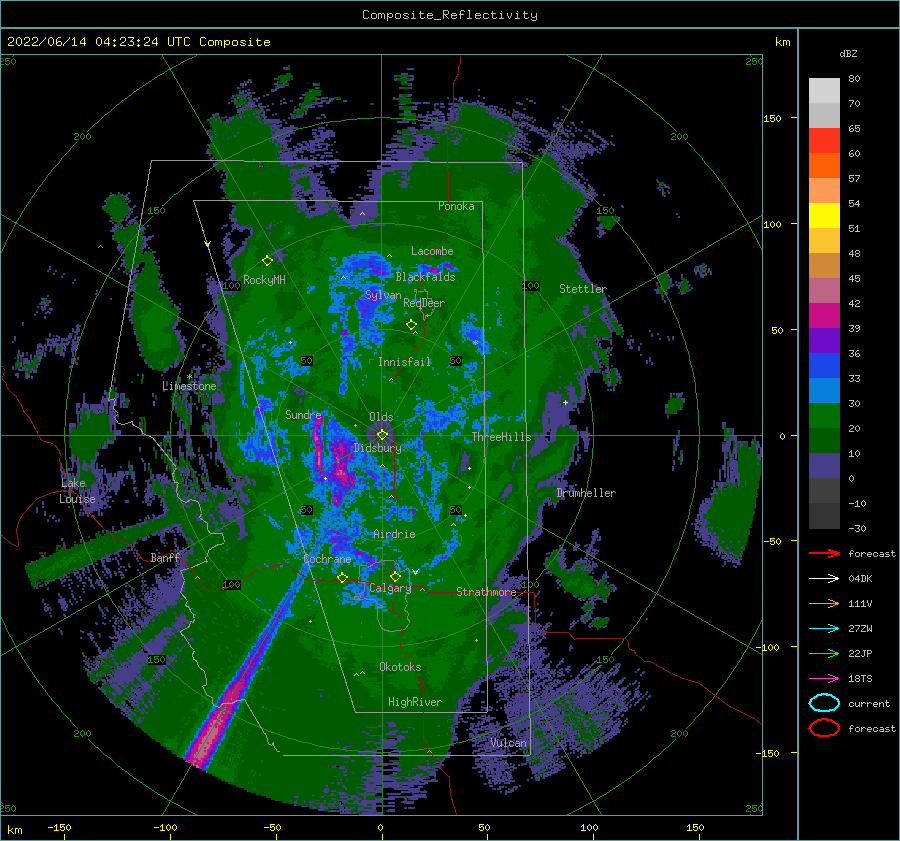Click the Olds label

(x=381, y=417)
